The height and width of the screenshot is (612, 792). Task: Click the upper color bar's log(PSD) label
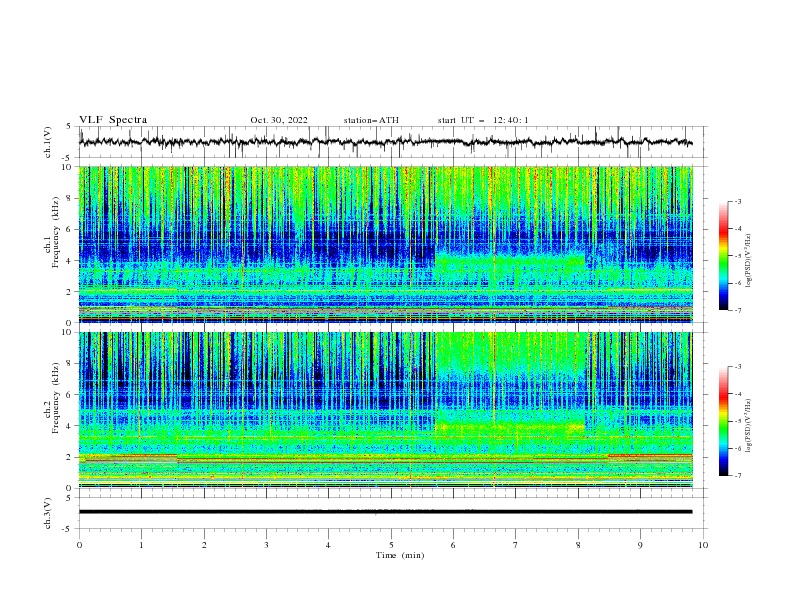[749, 261]
